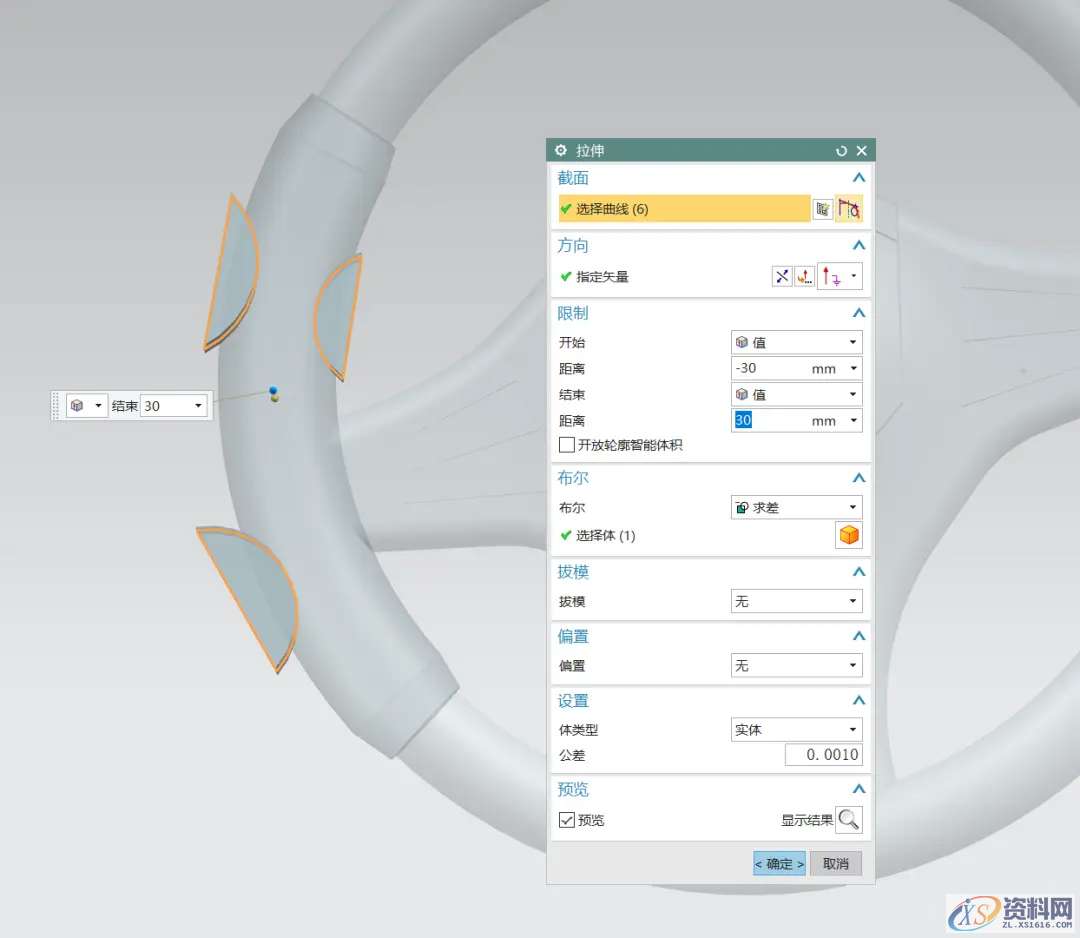Viewport: 1080px width, 938px height.
Task: Click the sketch section icon beside 选择曲线
Action: tap(822, 209)
